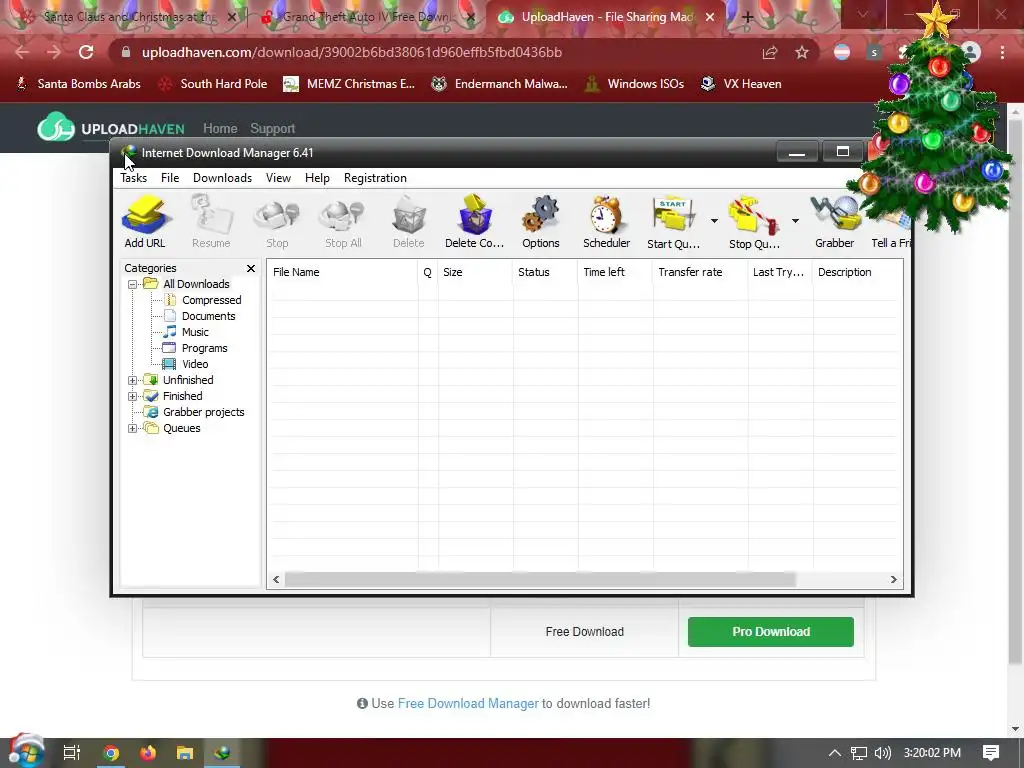1024x768 pixels.
Task: Click the UploadHaven logo
Action: pyautogui.click(x=111, y=127)
